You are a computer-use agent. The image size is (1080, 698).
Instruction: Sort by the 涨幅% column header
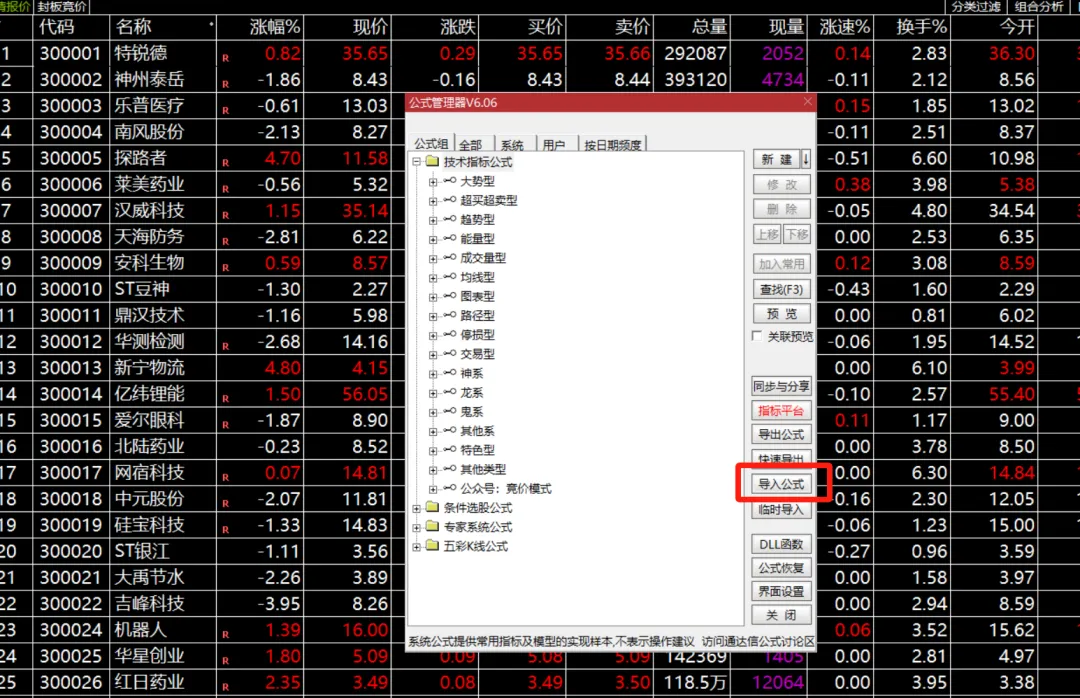tap(274, 27)
